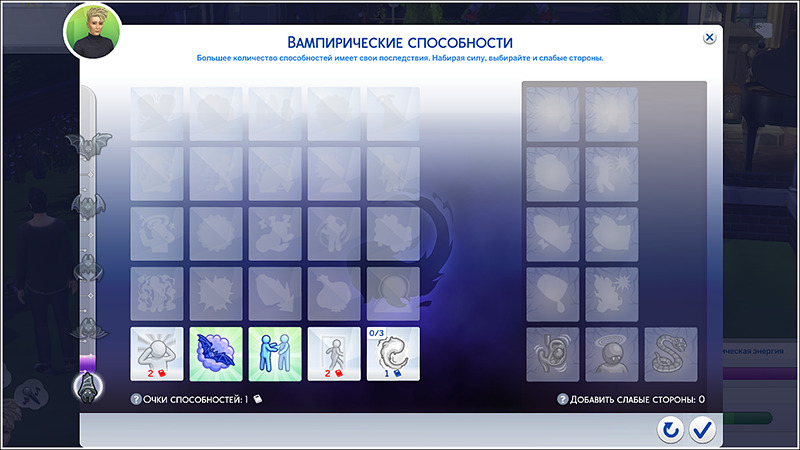This screenshot has width=800, height=450.
Task: Select the sim walking through doorway power
Action: point(334,354)
